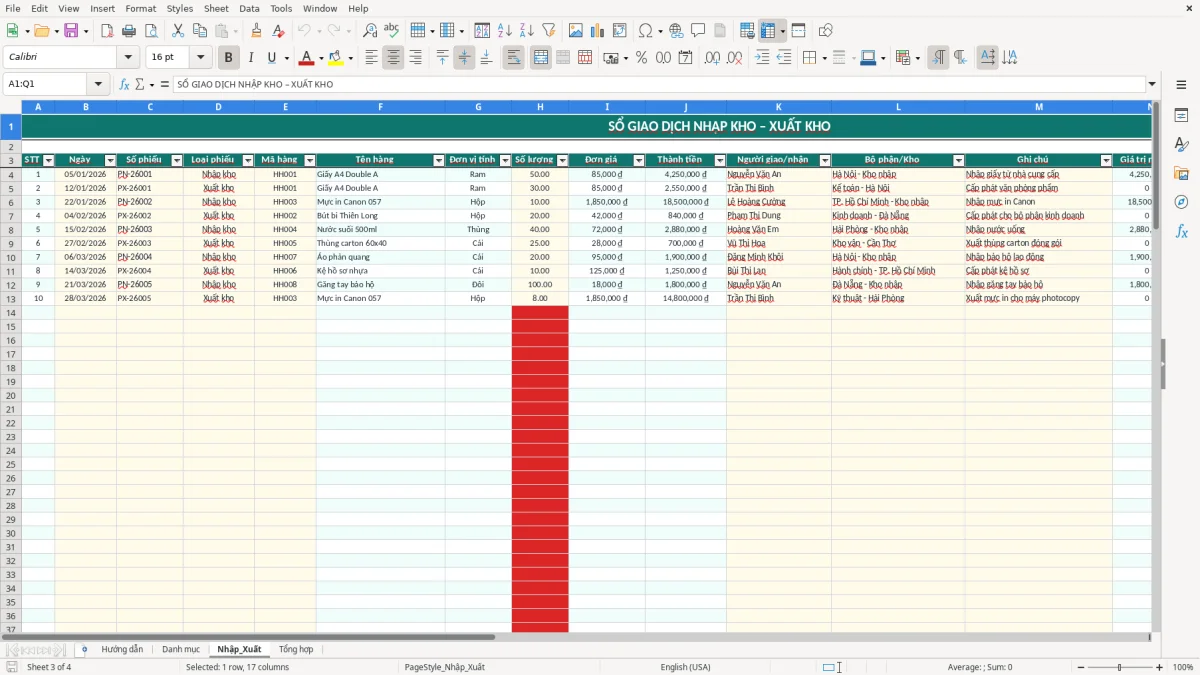
Task: Copy selection using the Copy icon
Action: coord(200,31)
